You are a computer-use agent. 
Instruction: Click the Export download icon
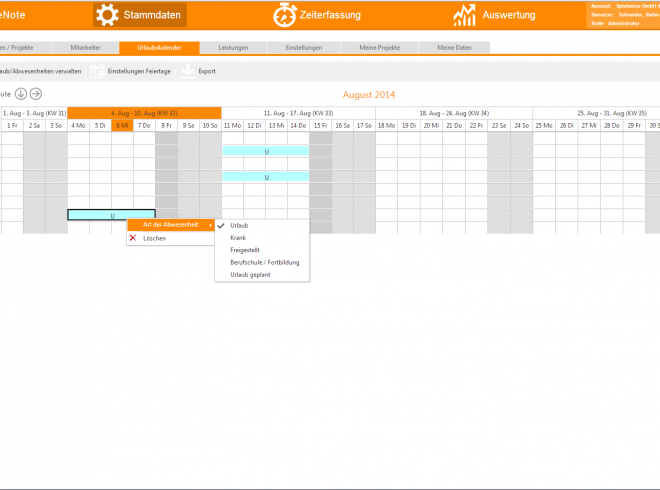click(x=187, y=71)
